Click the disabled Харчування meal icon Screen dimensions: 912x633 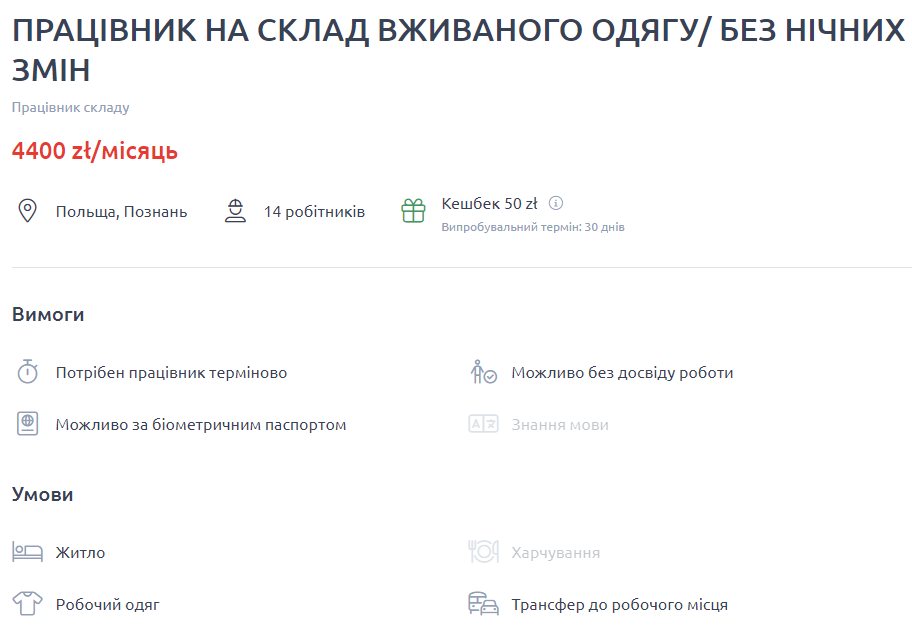[x=482, y=551]
